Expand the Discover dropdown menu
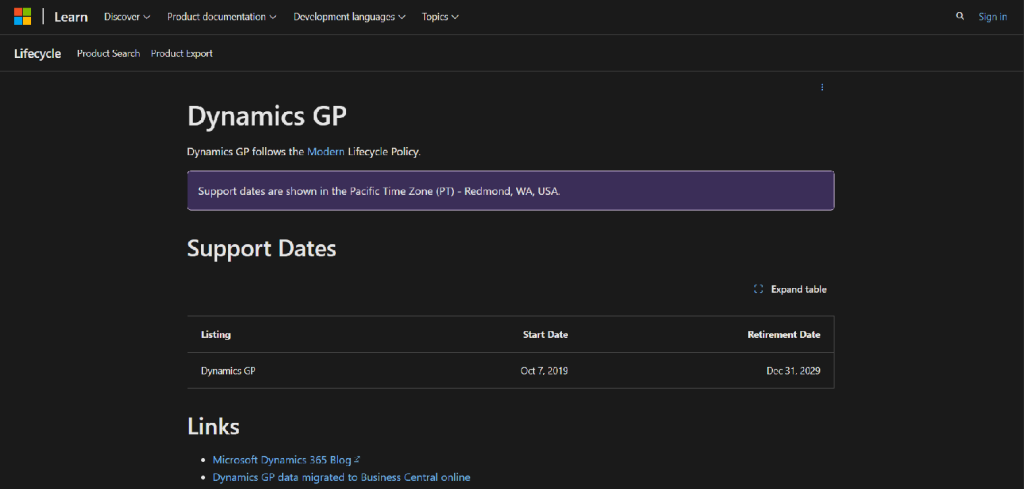The image size is (1024, 489). pos(127,17)
